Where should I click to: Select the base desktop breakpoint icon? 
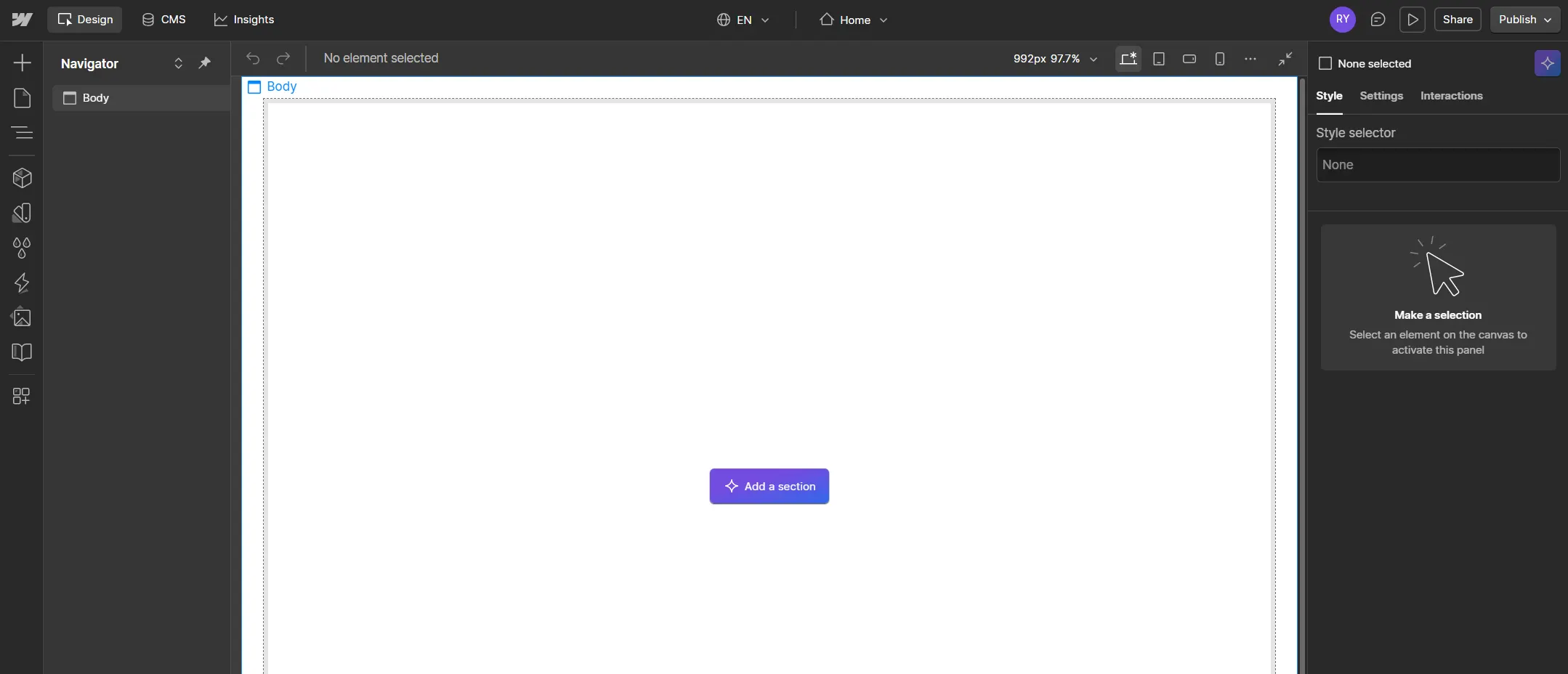click(1128, 59)
